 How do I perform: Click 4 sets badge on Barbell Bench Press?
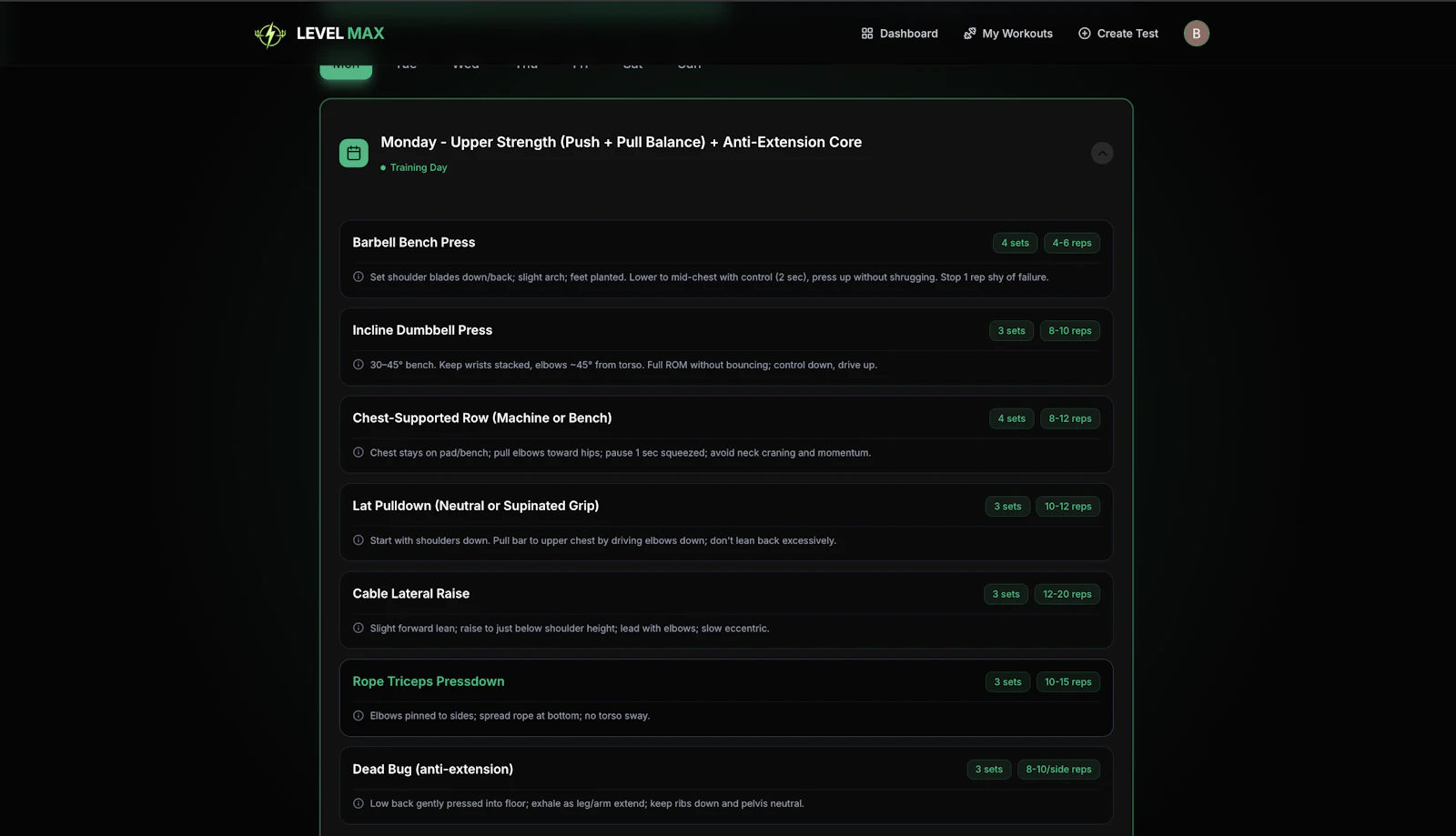coord(1015,243)
